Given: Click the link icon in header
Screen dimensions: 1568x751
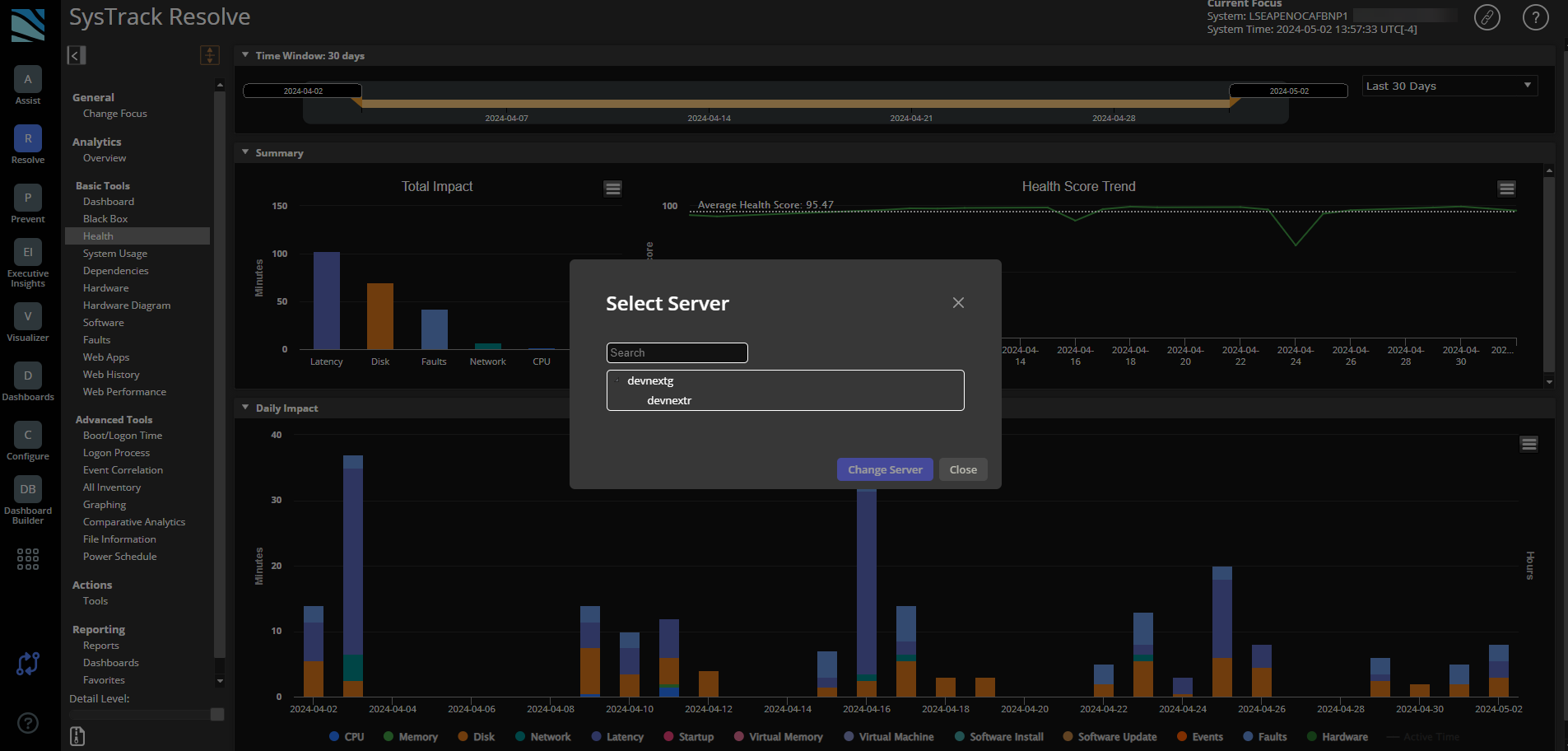Looking at the screenshot, I should 1487,17.
